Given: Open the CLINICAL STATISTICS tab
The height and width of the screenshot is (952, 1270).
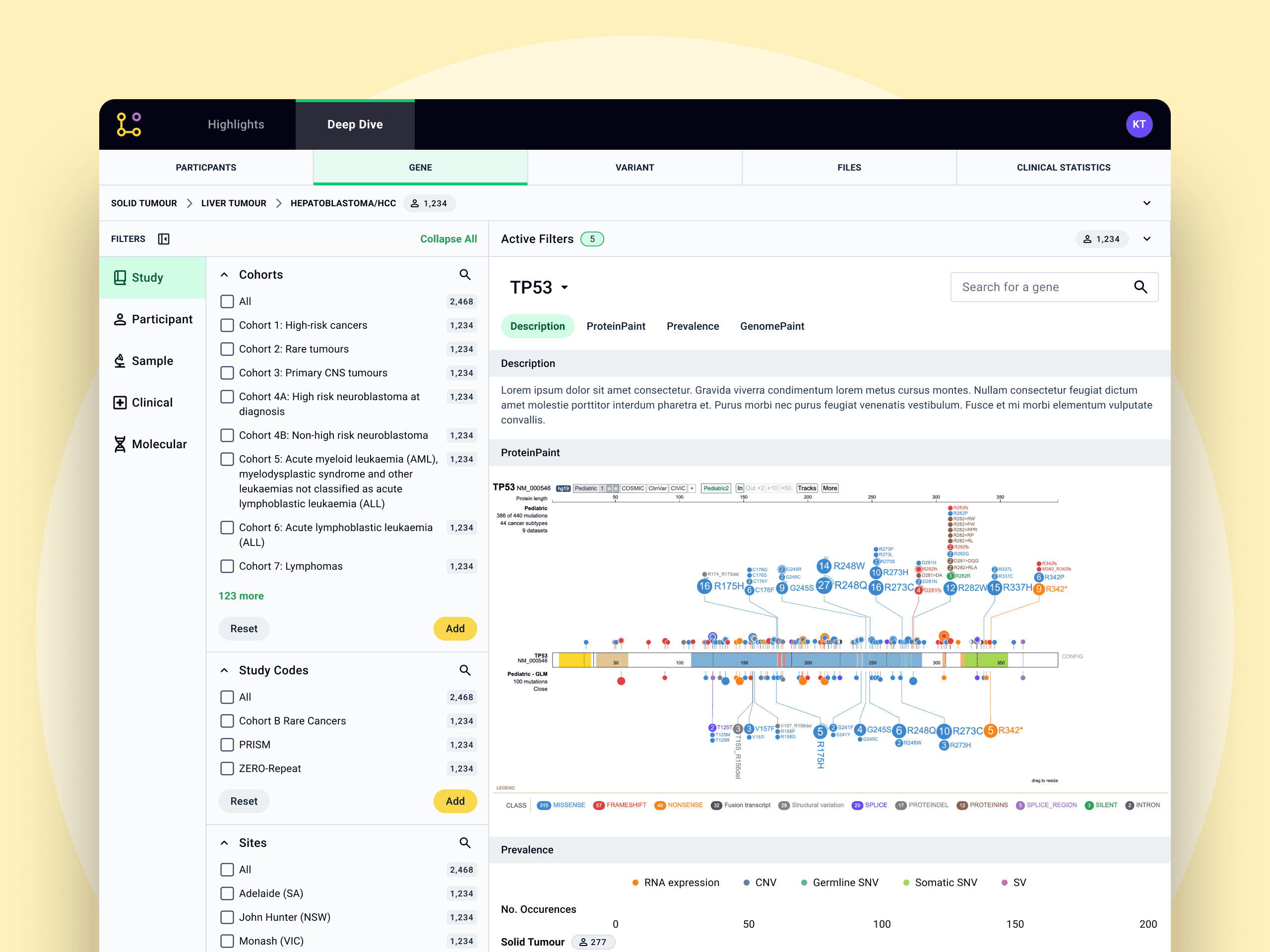Looking at the screenshot, I should [1063, 168].
